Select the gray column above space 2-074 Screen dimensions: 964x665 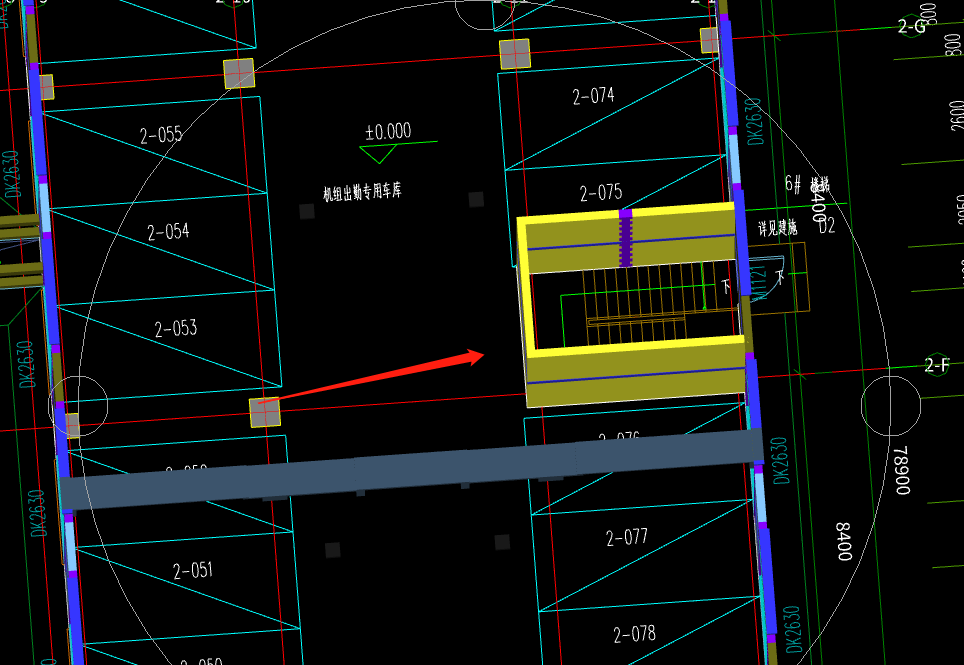click(x=515, y=54)
